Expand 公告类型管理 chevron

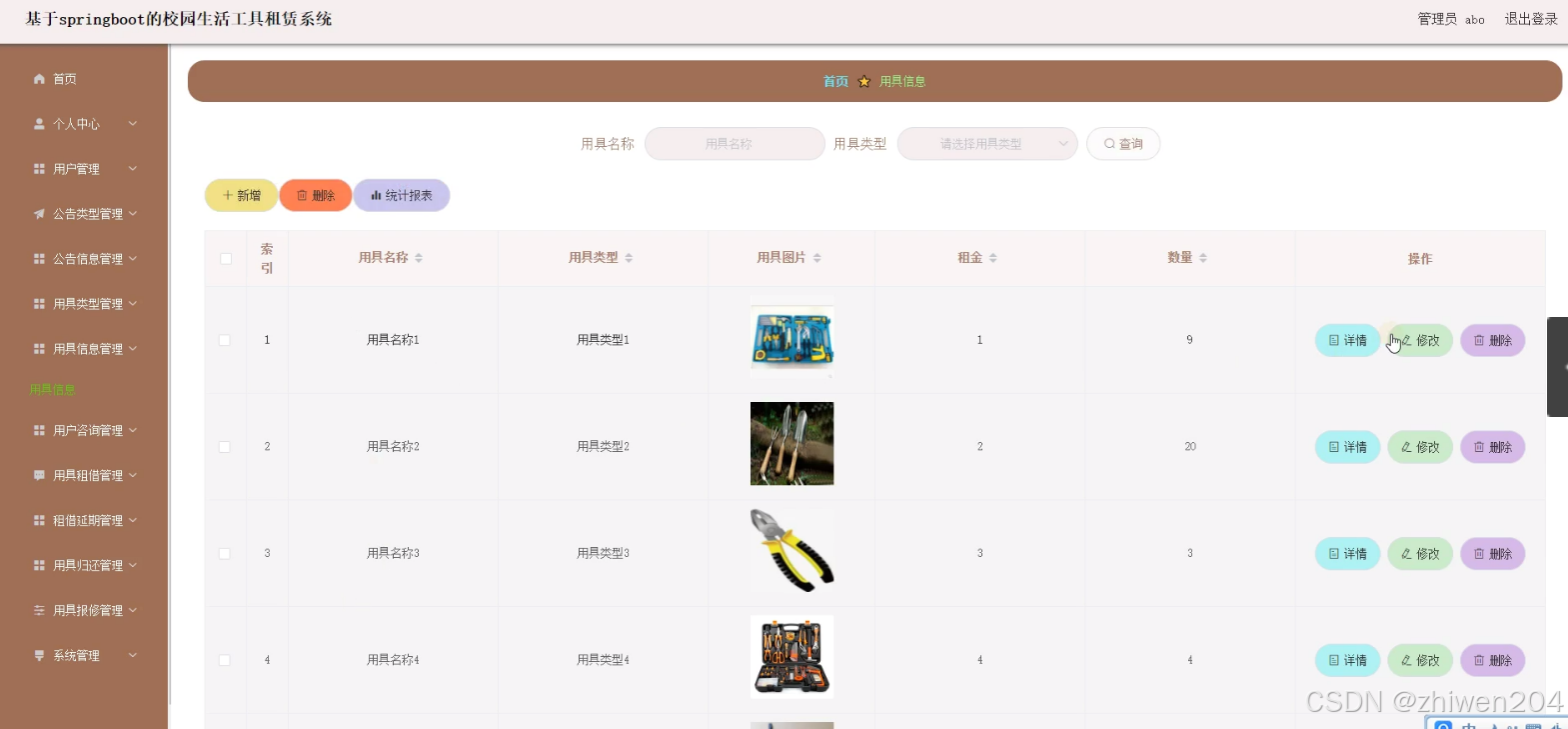133,214
